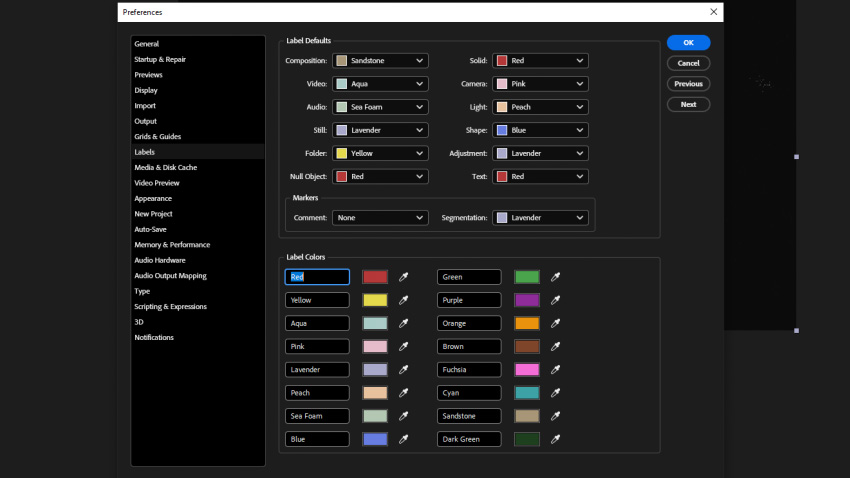Click the eyedropper for Fuchsia label color
850x478 pixels.
[556, 370]
